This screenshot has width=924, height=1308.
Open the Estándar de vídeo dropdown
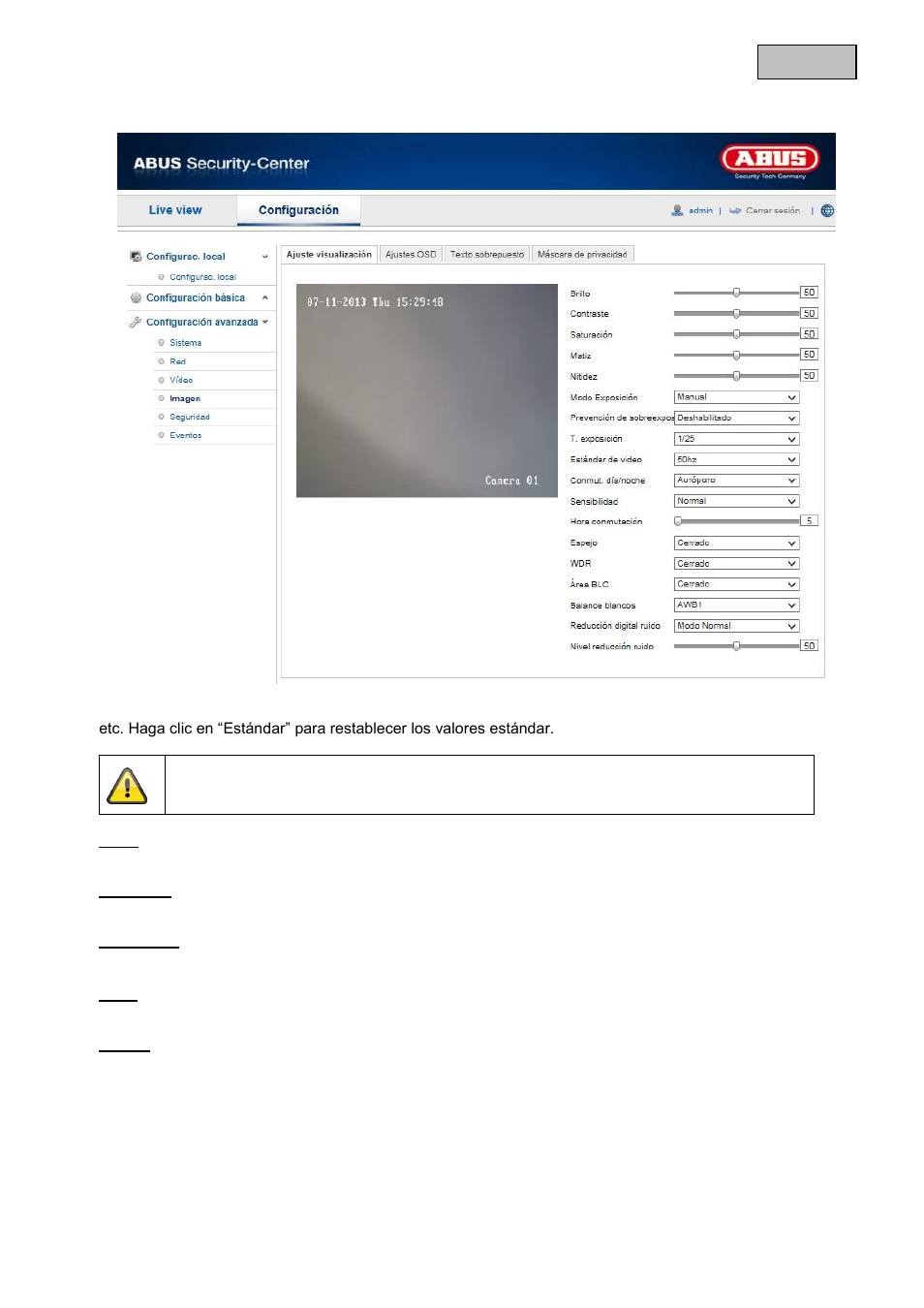click(x=736, y=460)
